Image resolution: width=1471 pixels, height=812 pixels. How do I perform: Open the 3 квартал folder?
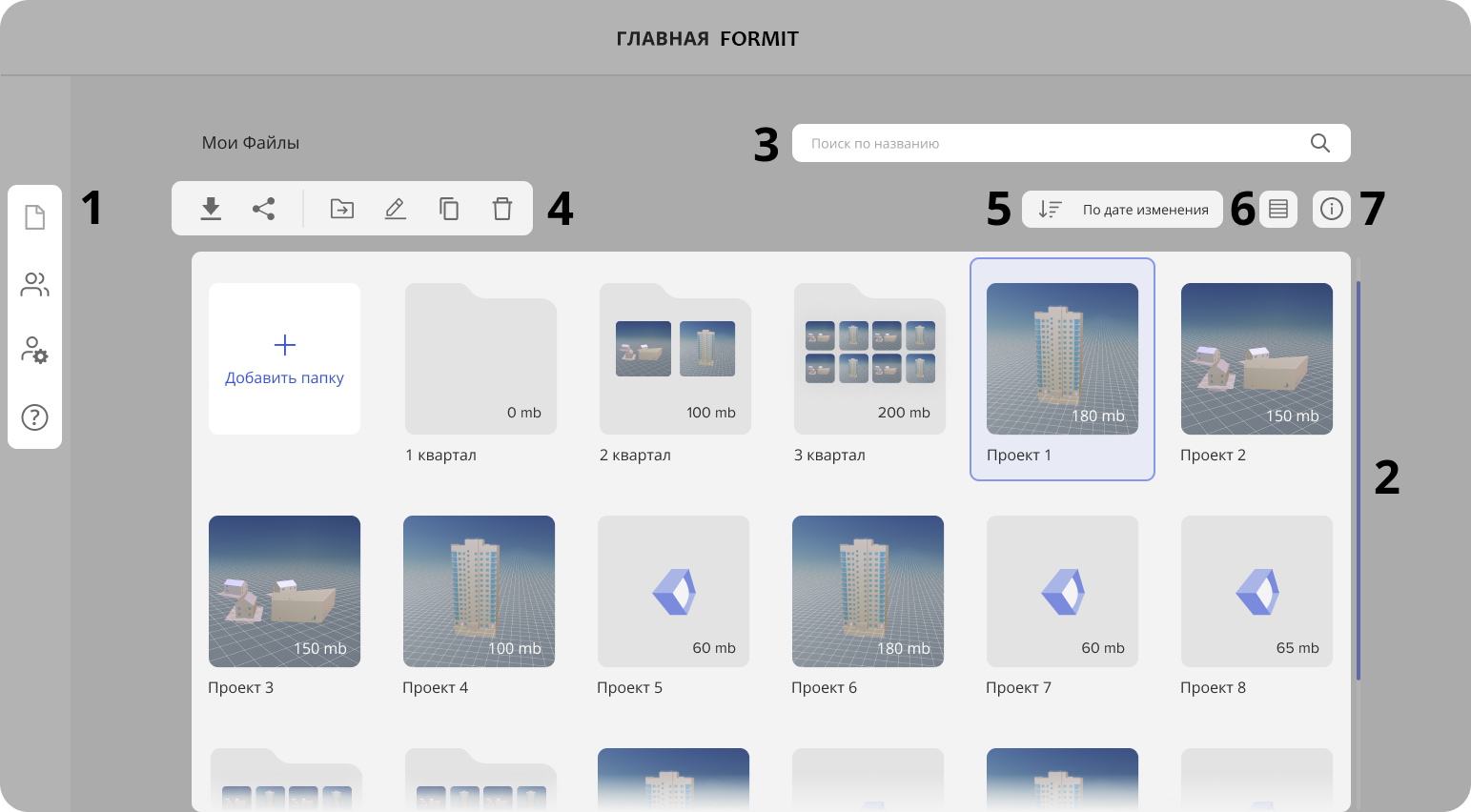(869, 358)
